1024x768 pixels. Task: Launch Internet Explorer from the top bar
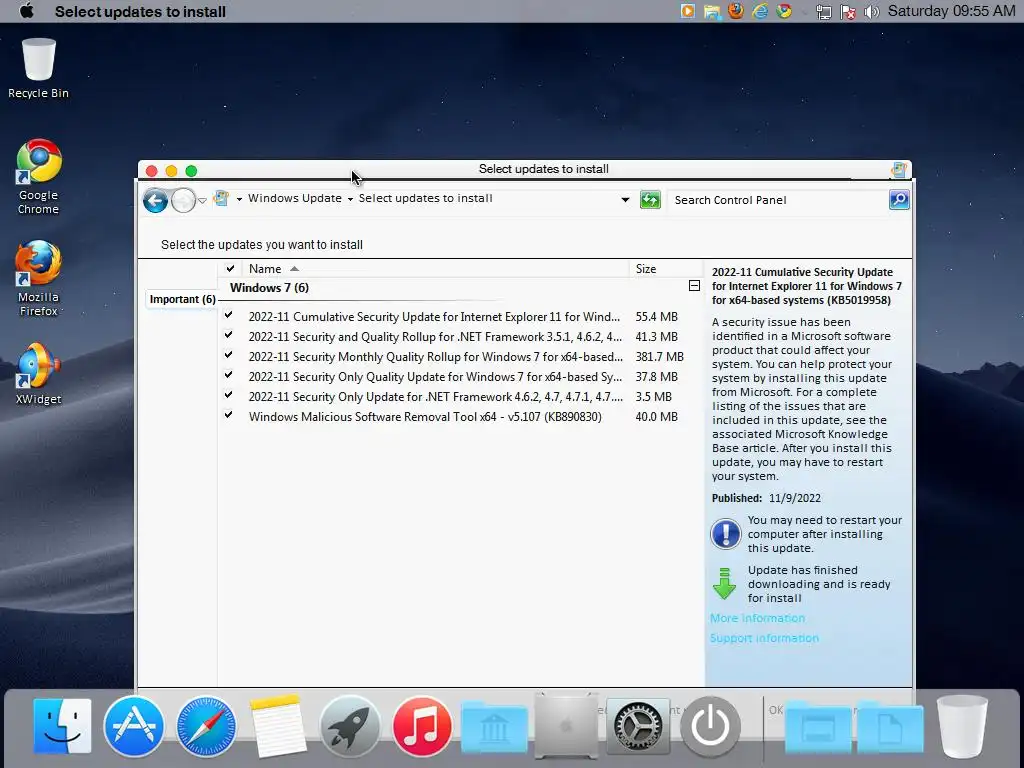pyautogui.click(x=760, y=11)
